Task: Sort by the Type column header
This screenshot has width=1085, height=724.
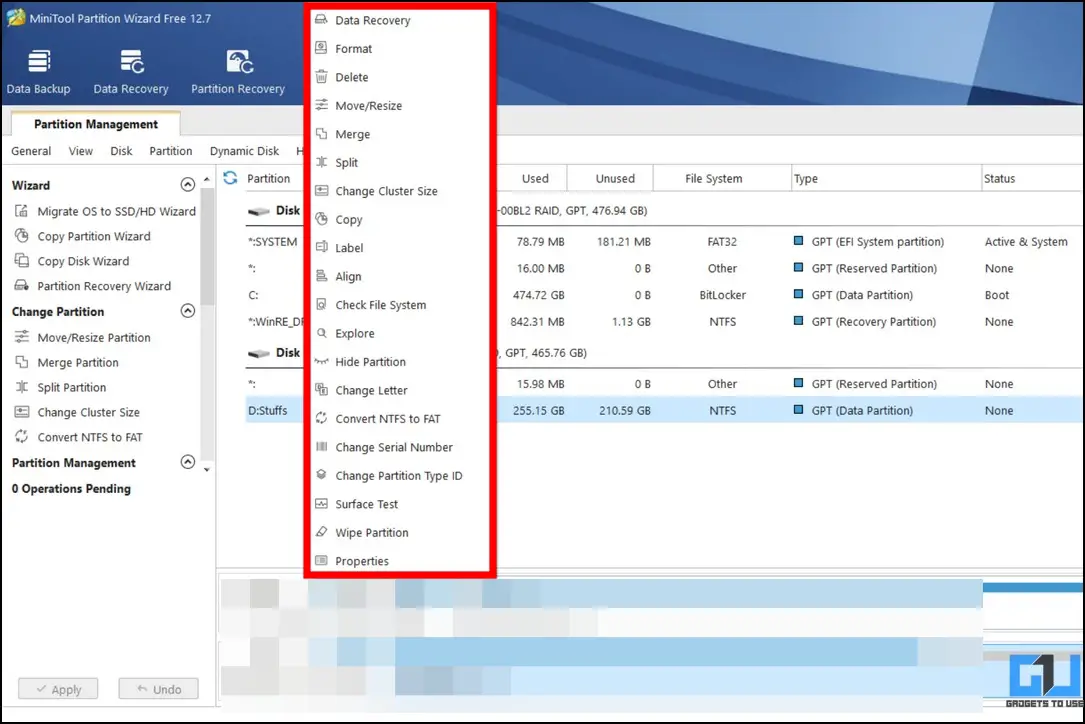Action: [886, 178]
